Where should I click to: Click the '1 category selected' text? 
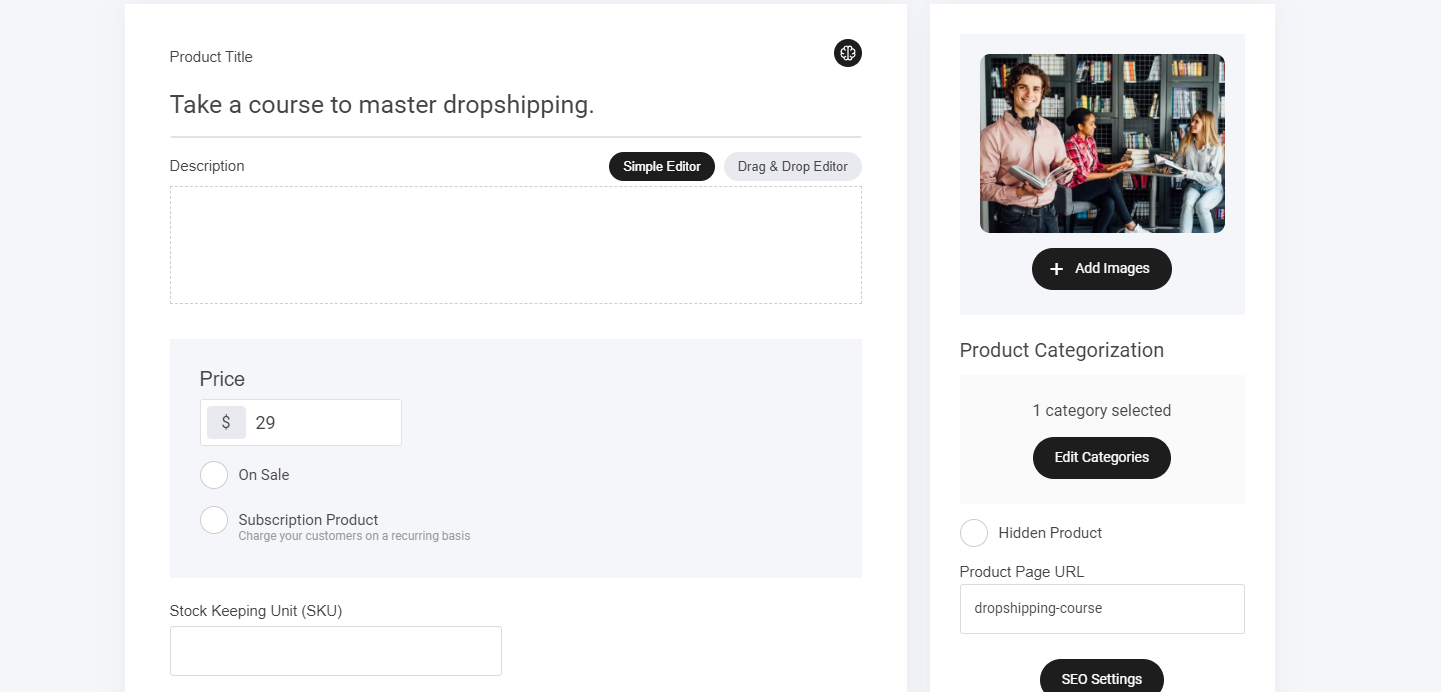pos(1101,411)
